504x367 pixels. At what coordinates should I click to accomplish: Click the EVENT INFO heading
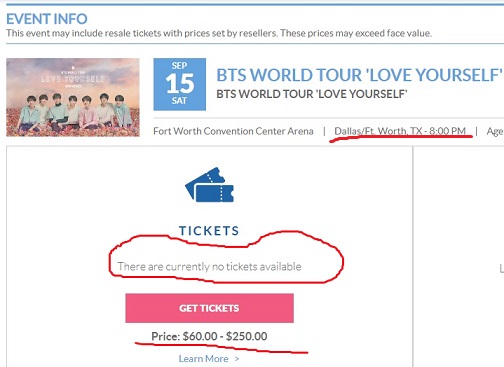[47, 19]
